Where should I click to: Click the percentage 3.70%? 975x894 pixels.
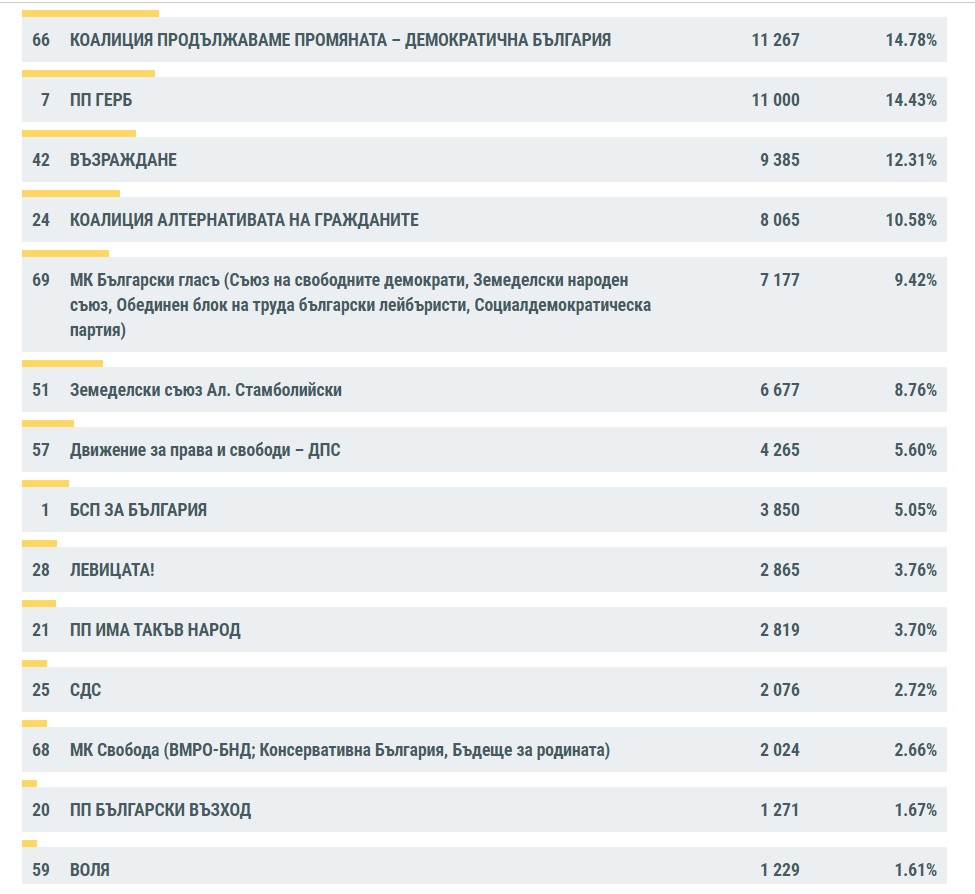tap(915, 630)
